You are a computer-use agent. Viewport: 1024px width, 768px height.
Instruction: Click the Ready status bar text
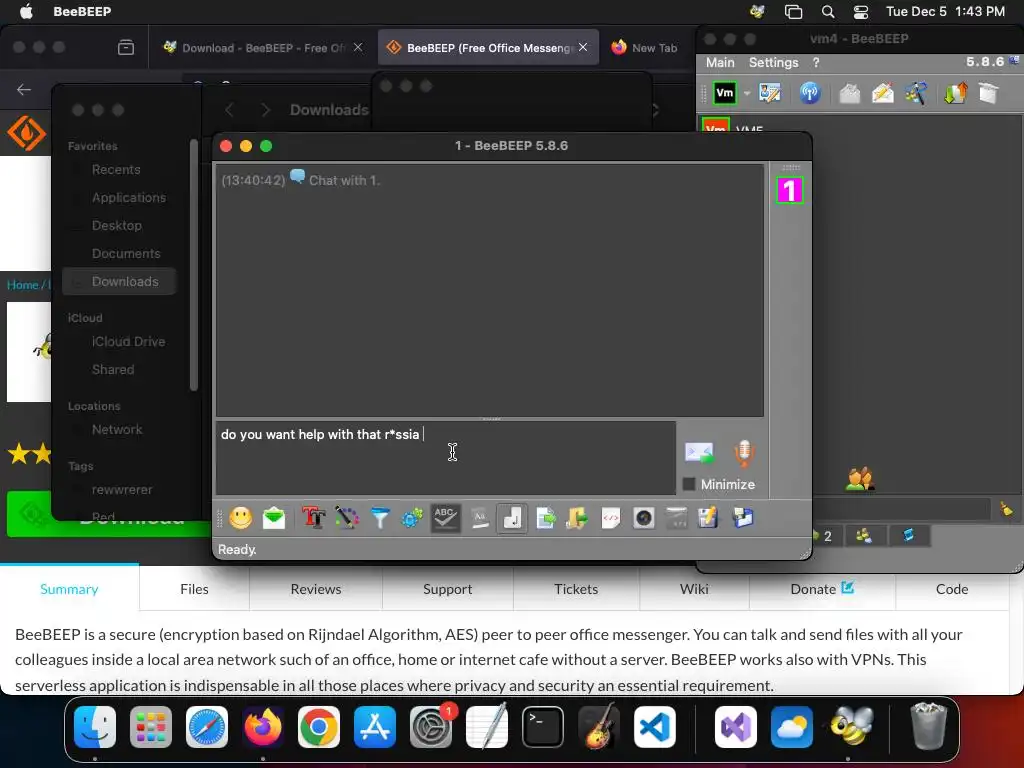237,550
